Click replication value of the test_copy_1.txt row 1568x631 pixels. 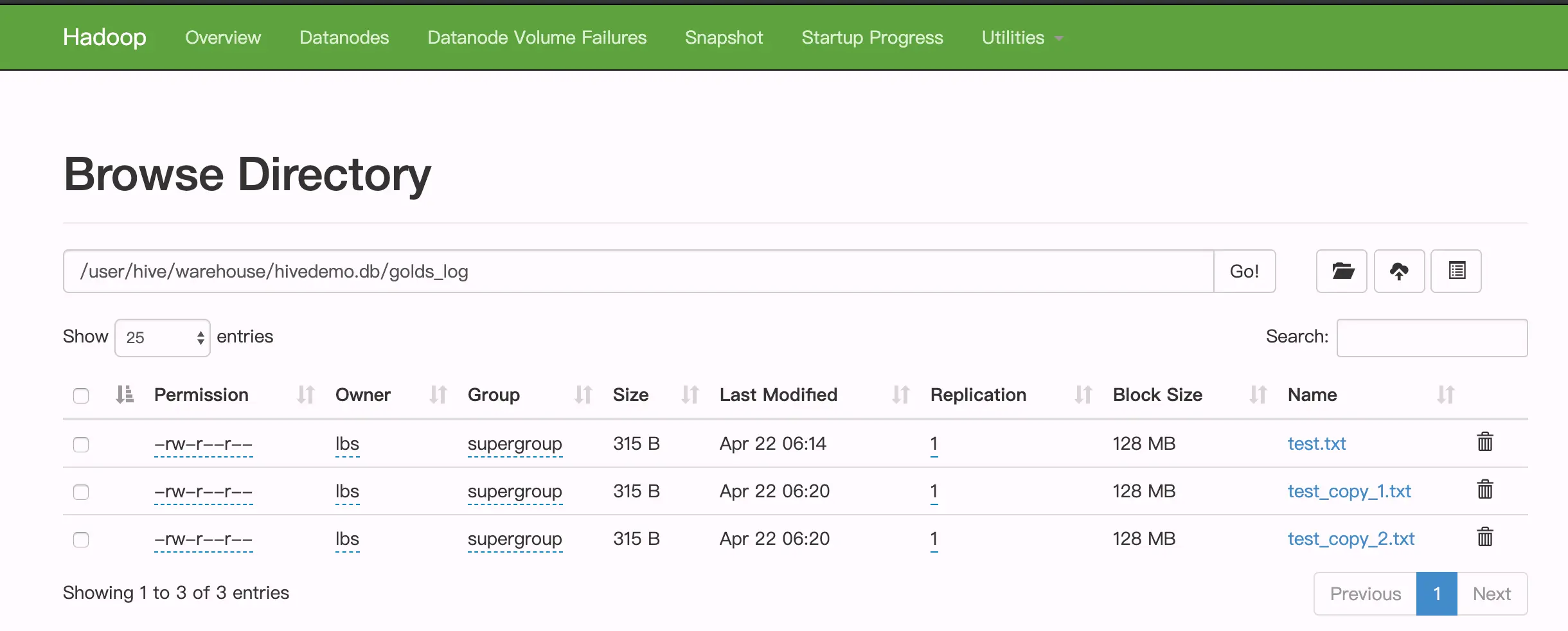[934, 492]
